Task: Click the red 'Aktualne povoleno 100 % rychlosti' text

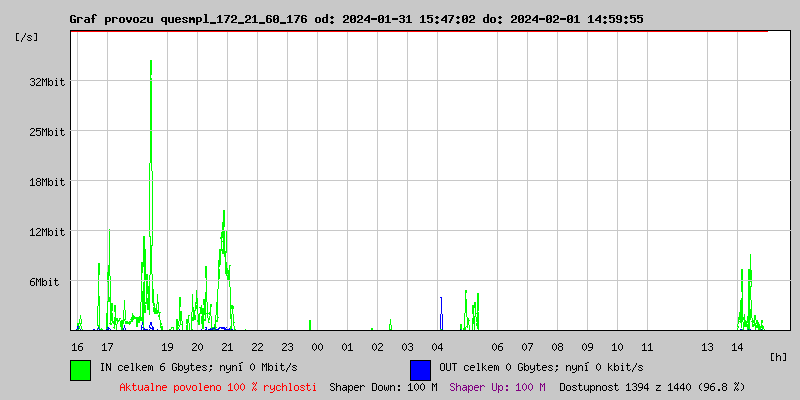Action: tap(218, 386)
